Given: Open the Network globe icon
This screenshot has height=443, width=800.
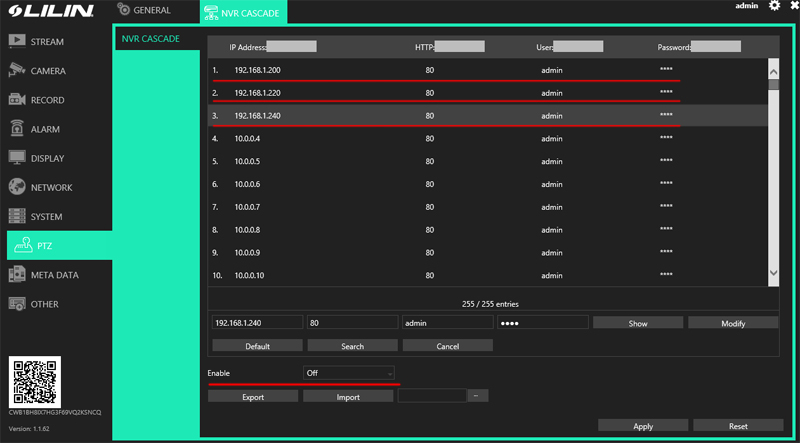Looking at the screenshot, I should point(17,187).
